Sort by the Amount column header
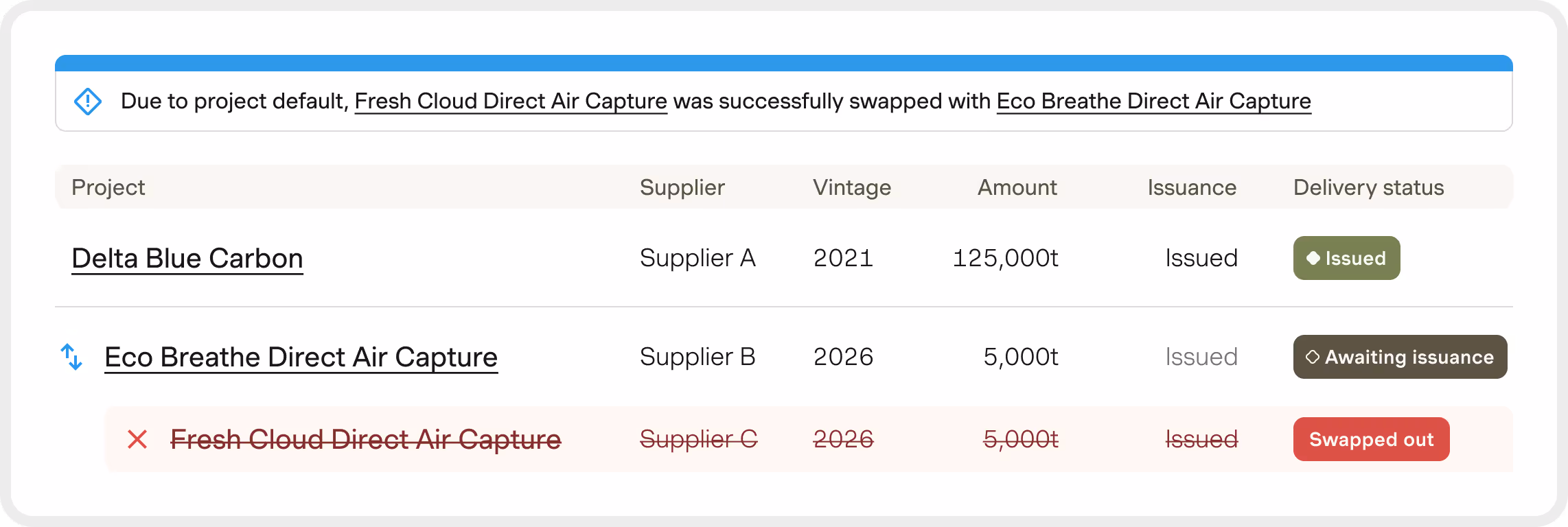This screenshot has height=527, width=1568. (x=1017, y=187)
